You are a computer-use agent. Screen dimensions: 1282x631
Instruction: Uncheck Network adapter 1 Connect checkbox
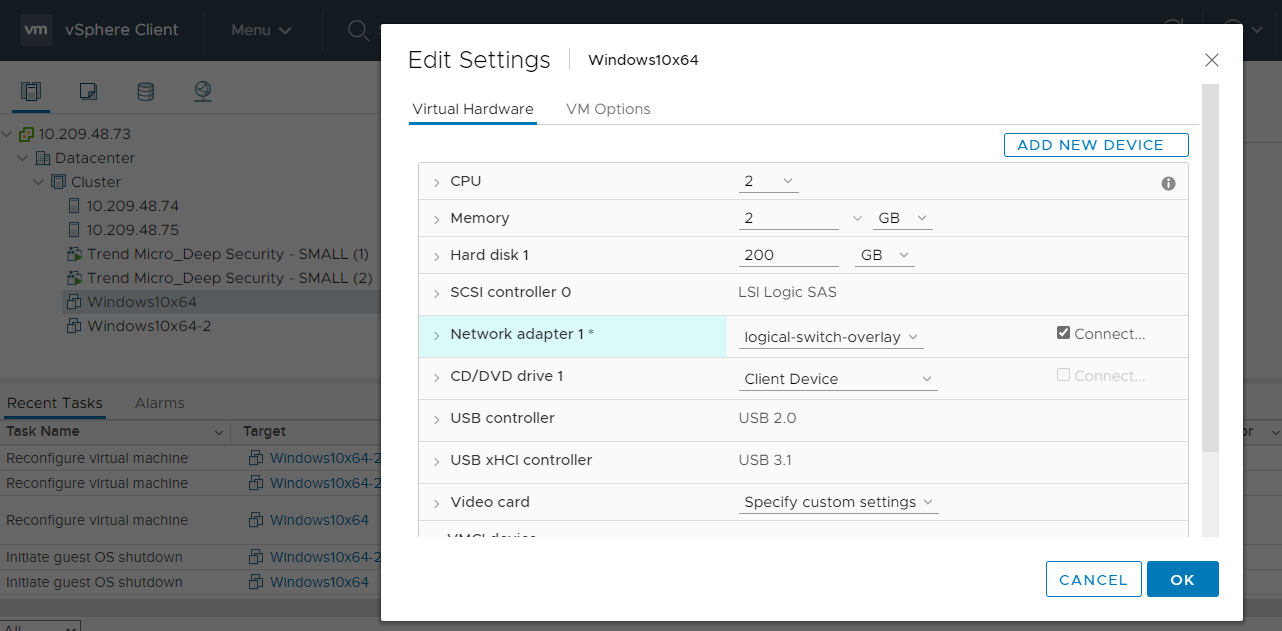coord(1063,333)
